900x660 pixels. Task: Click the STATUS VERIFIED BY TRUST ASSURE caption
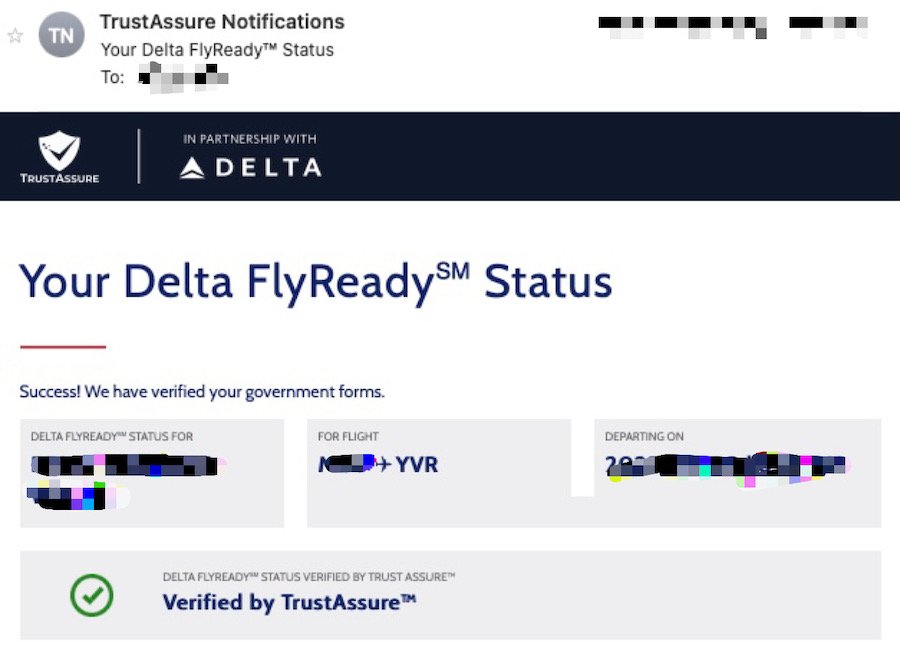click(x=309, y=577)
